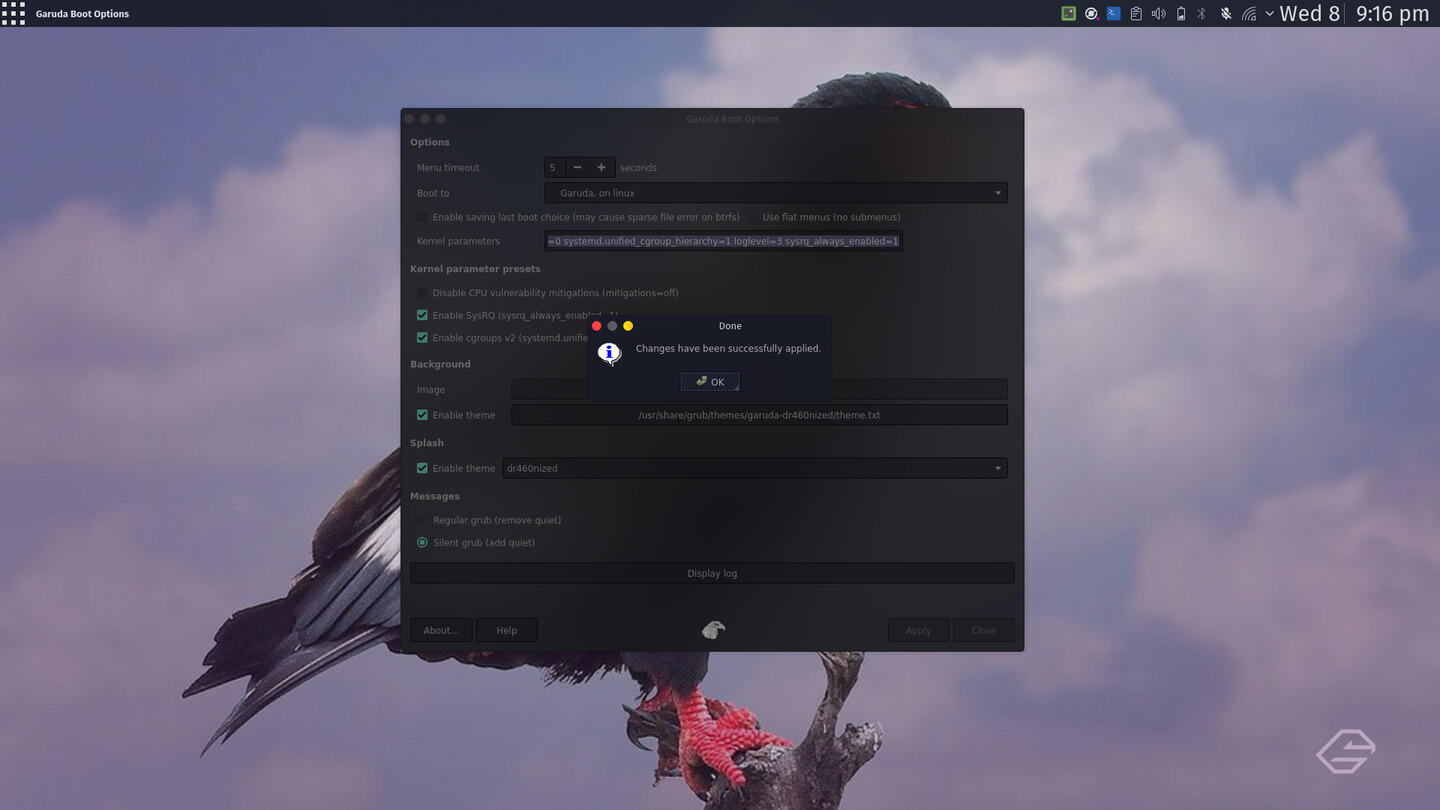Screen dimensions: 1440x810
Task: Click the Wed 8 date in panel
Action: click(x=1309, y=13)
